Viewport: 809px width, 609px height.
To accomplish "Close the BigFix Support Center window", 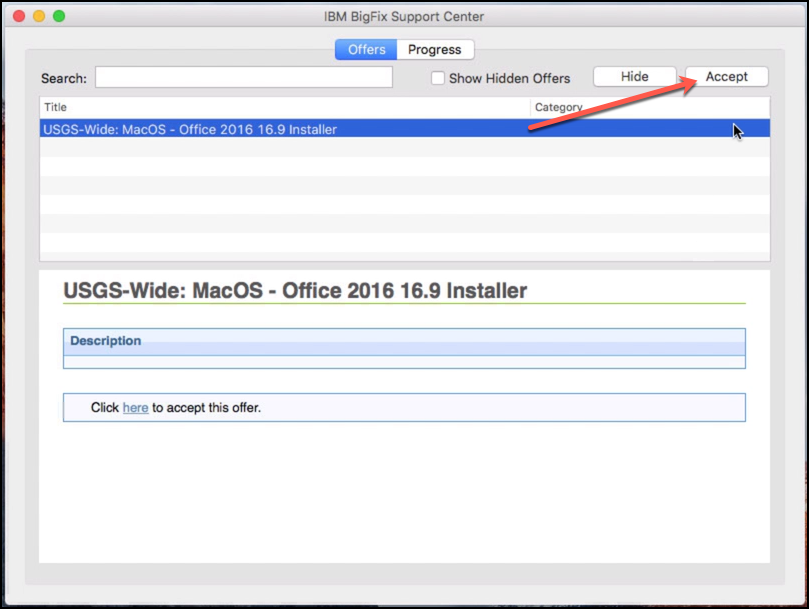I will click(x=19, y=16).
